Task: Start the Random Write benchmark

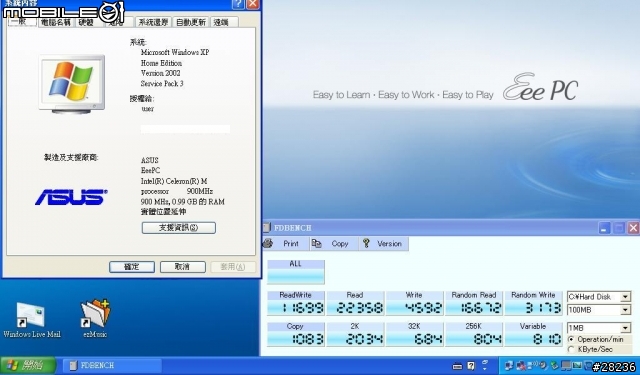Action: tap(533, 303)
